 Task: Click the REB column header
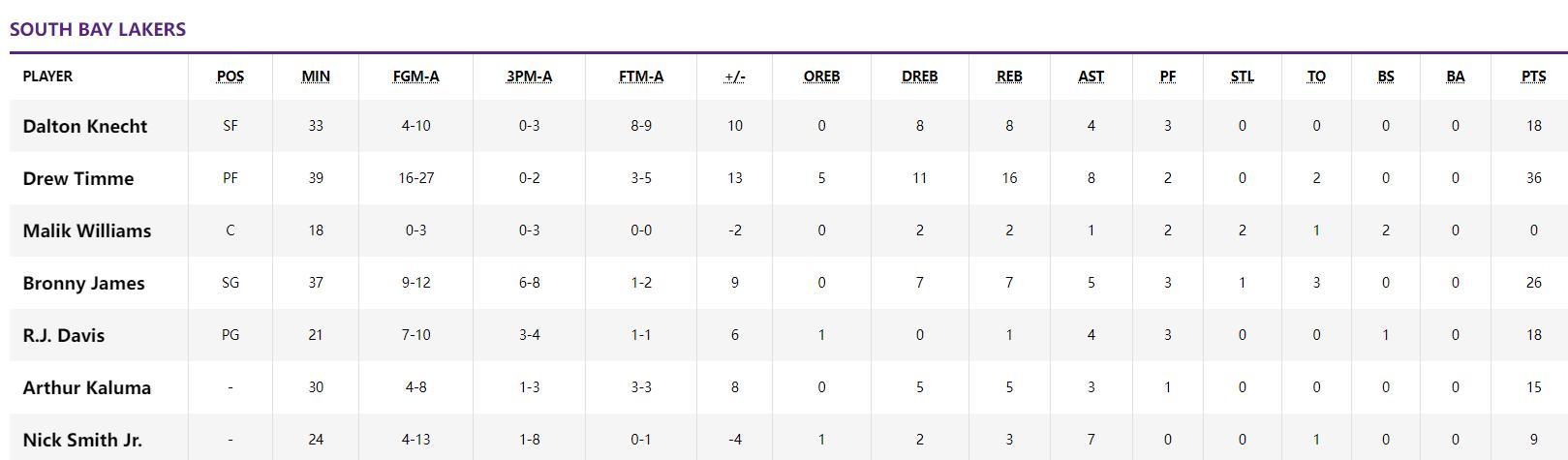pyautogui.click(x=1009, y=76)
